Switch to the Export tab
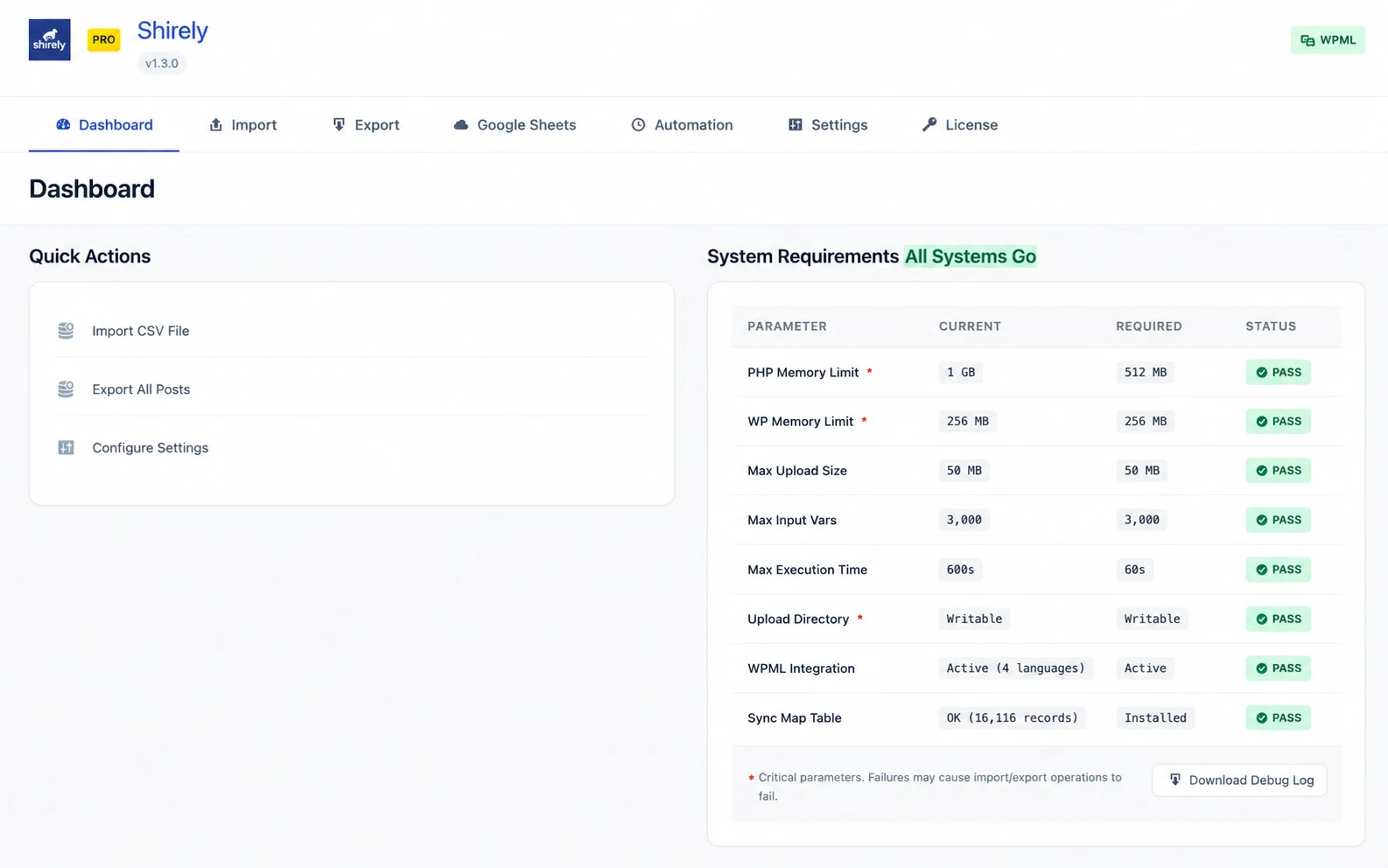Screen dimensions: 1388x868 pos(366,124)
